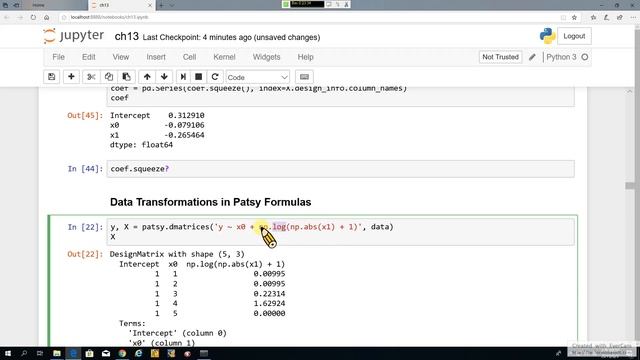
Task: Open the Cell menu
Action: 189,57
